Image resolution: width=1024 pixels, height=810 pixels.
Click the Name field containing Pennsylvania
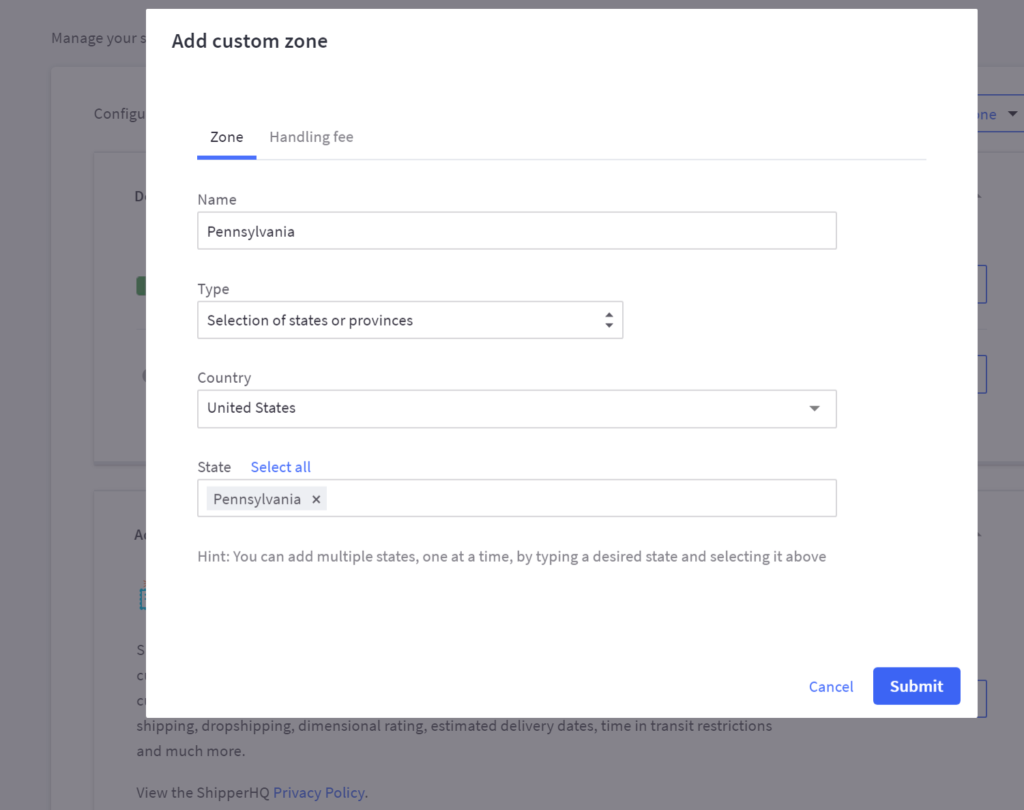click(x=517, y=231)
